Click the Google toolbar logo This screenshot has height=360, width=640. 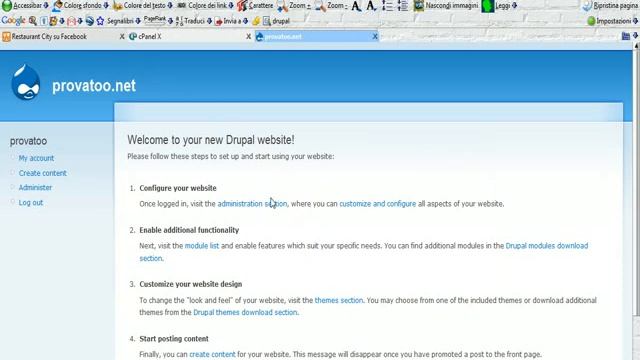(x=13, y=20)
